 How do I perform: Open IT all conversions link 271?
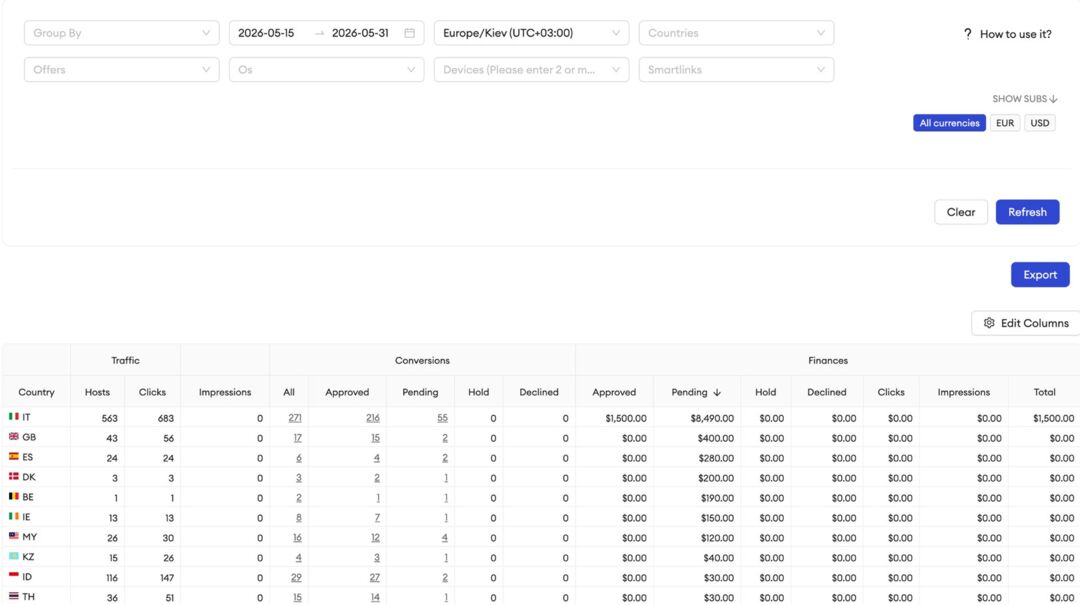pyautogui.click(x=295, y=418)
